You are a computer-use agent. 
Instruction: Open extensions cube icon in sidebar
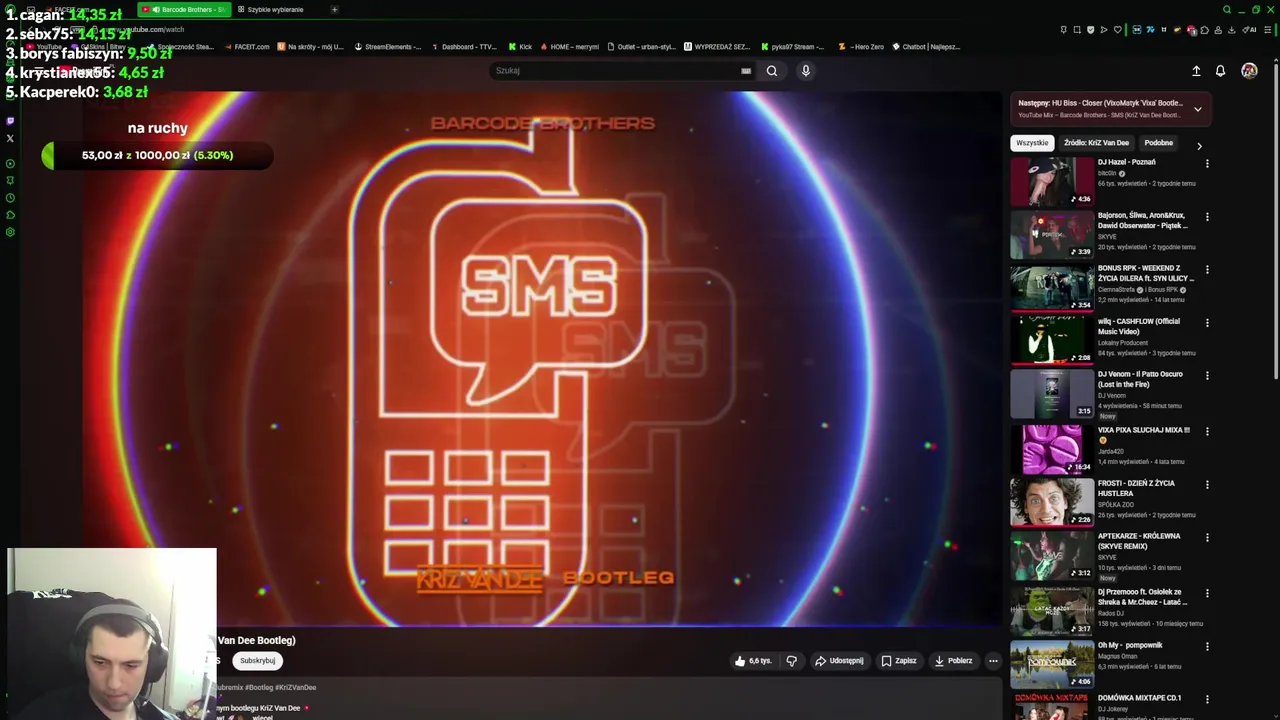[x=10, y=214]
